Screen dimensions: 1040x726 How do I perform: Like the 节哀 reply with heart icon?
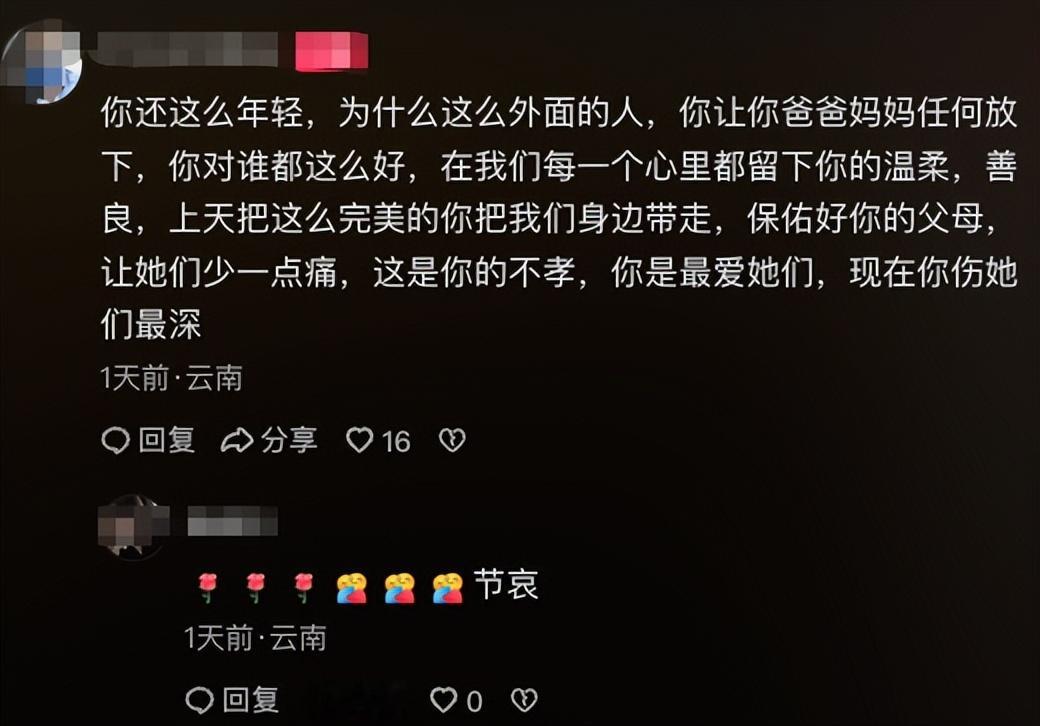pos(443,699)
